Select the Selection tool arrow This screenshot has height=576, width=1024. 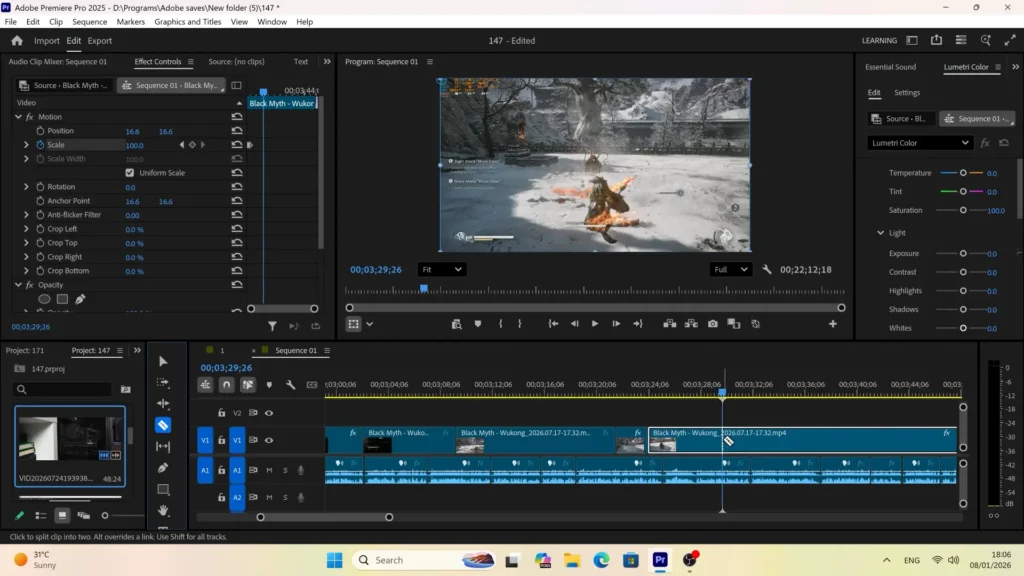[163, 361]
